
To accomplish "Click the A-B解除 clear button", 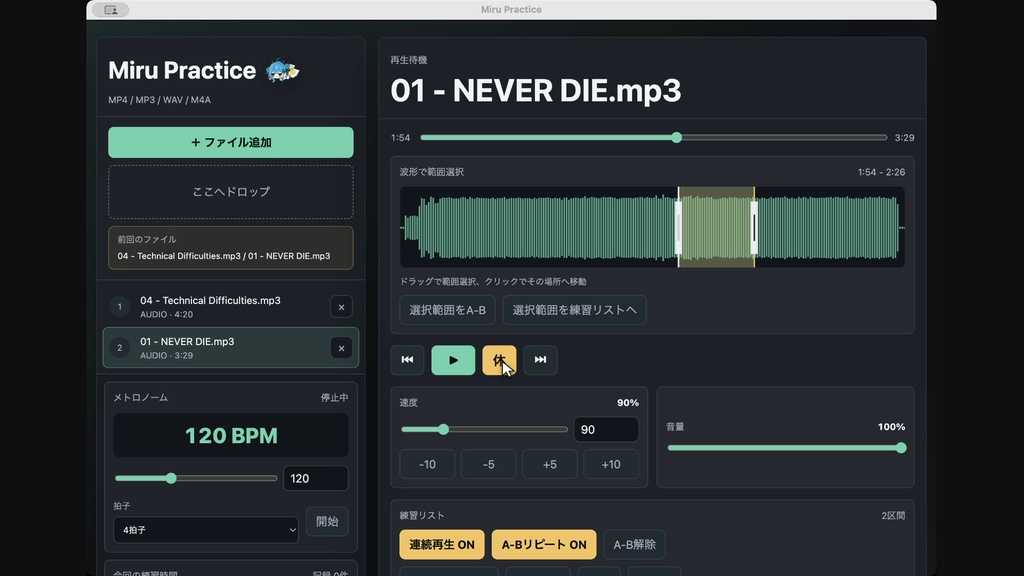I will click(x=634, y=545).
